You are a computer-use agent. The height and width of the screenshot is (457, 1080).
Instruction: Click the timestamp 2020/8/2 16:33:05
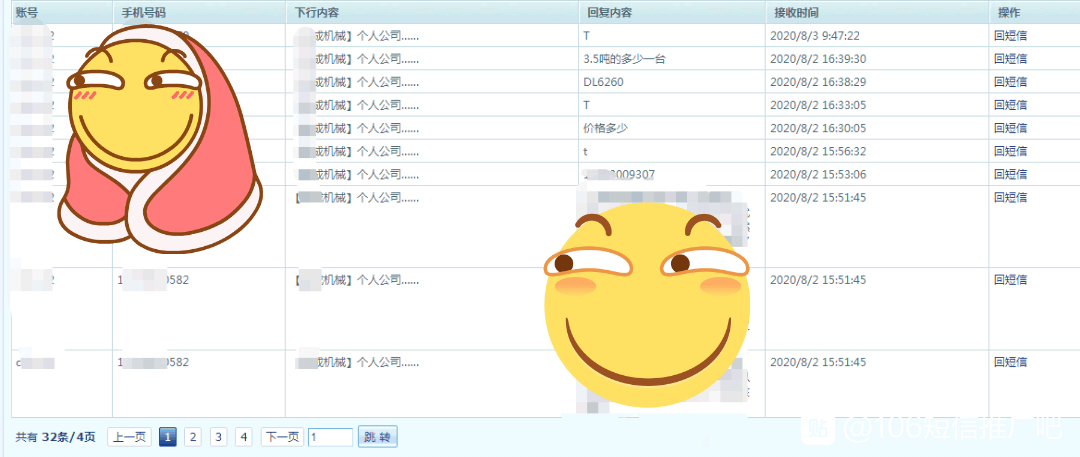818,105
